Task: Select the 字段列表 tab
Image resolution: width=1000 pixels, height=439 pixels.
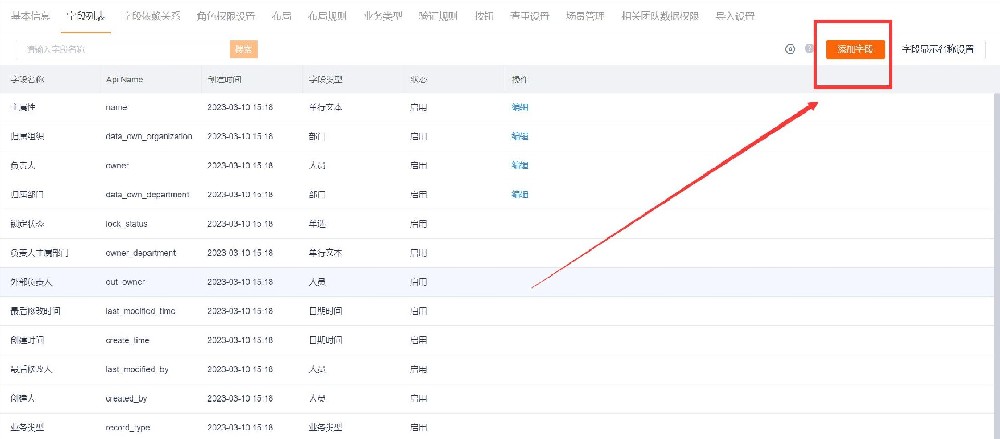Action: (x=87, y=16)
